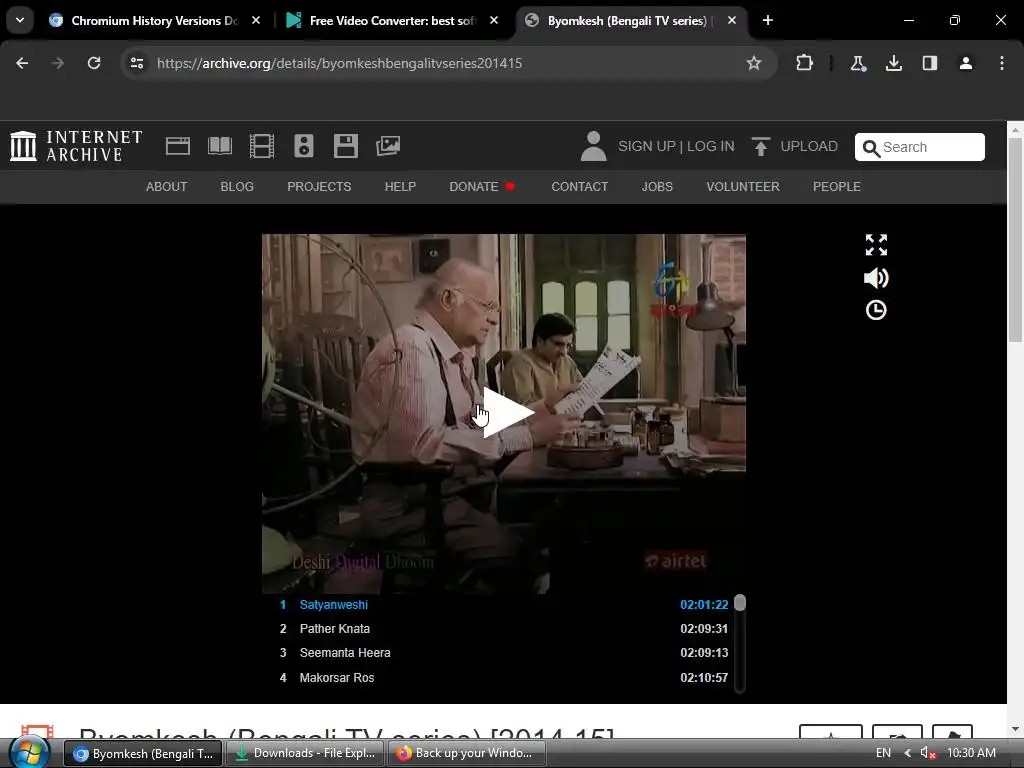This screenshot has height=768, width=1024.
Task: Open the HELP menu item
Action: click(x=400, y=187)
